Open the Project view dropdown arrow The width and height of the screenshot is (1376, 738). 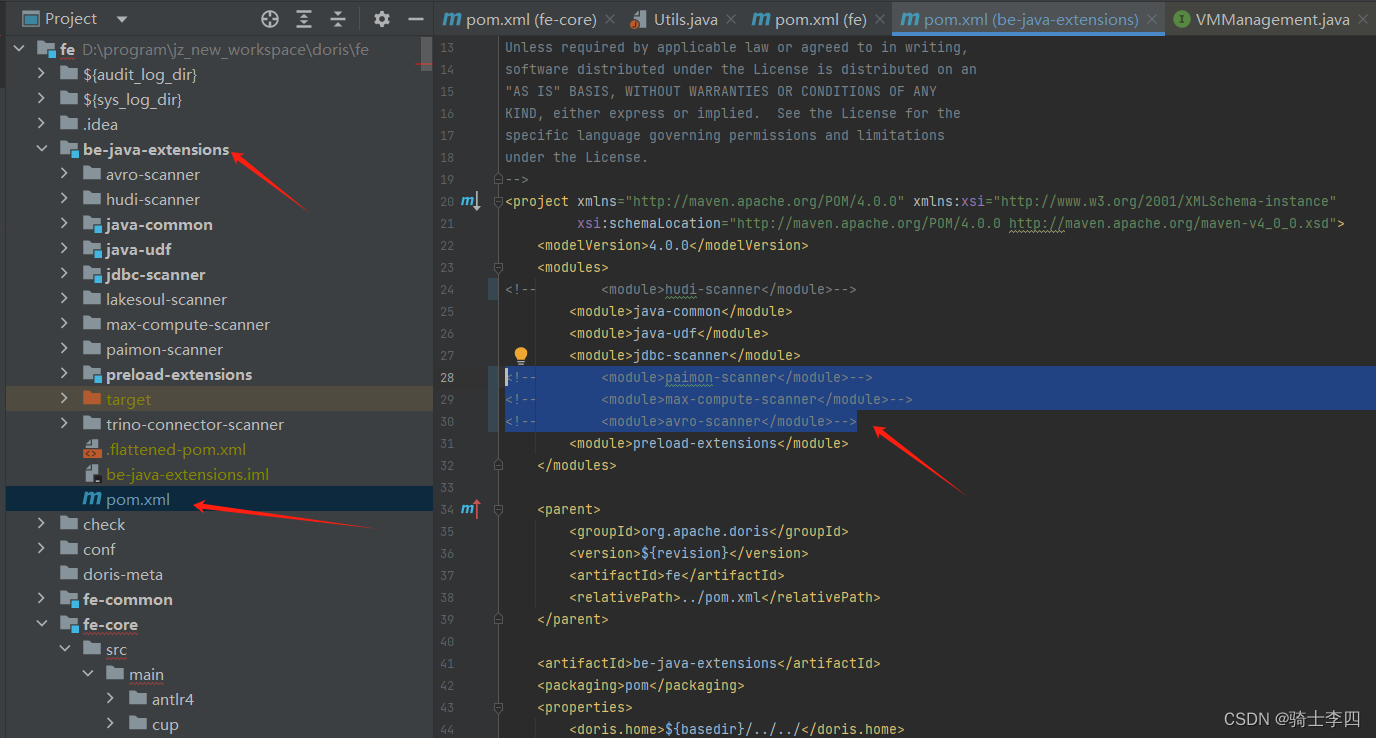click(x=122, y=19)
